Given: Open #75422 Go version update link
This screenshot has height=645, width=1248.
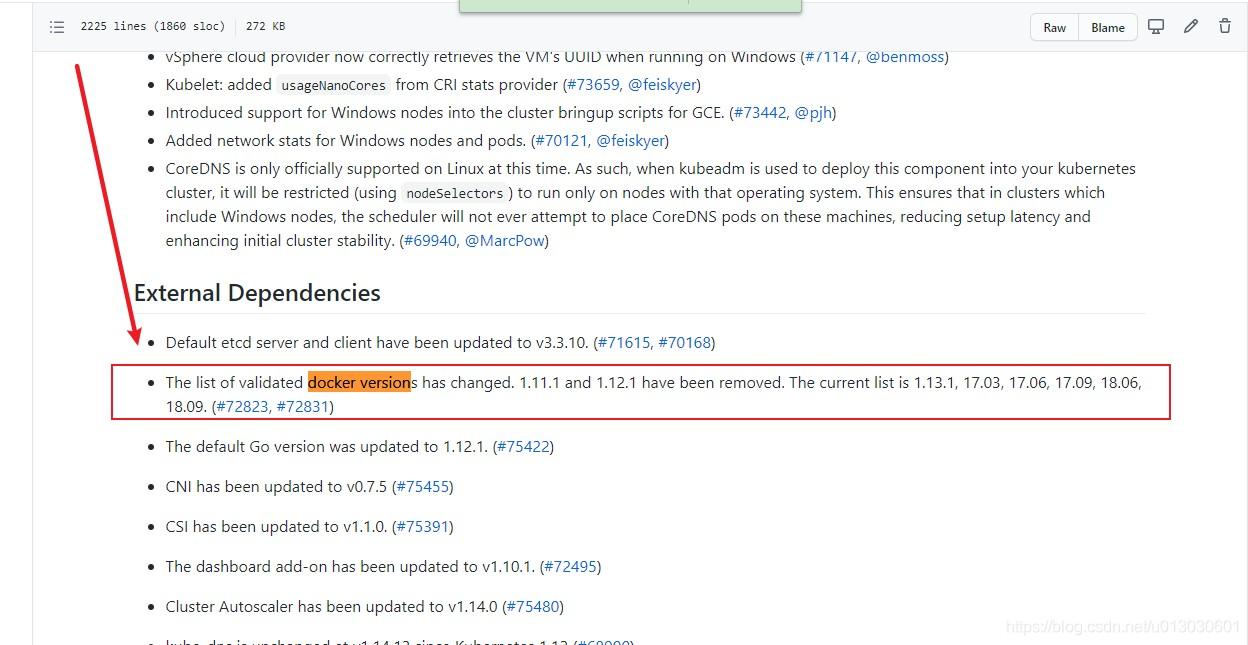Looking at the screenshot, I should point(523,447).
